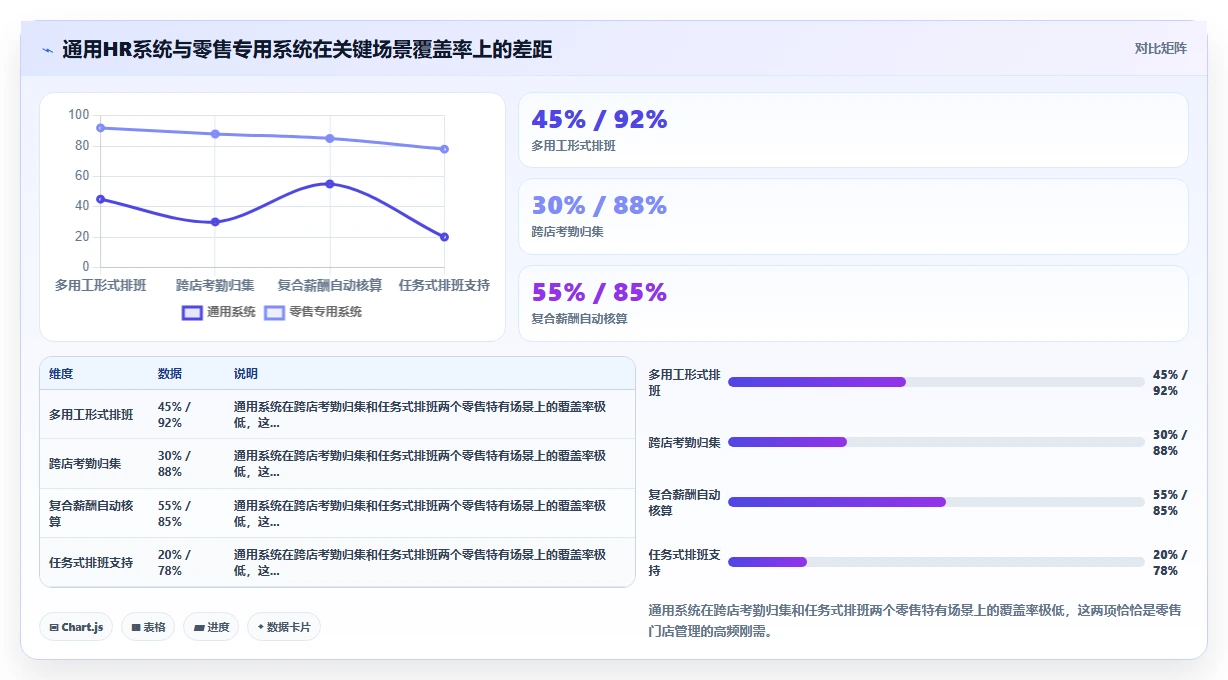Click the 说明 column header in the table

pos(246,374)
